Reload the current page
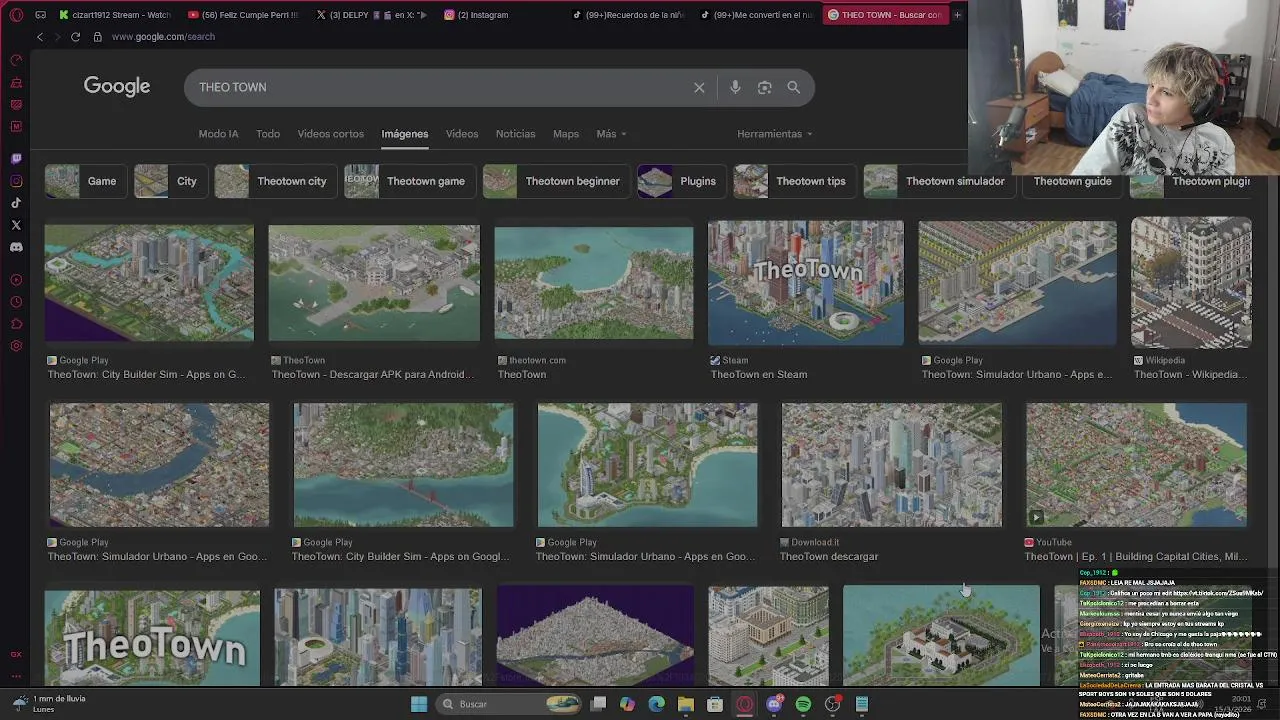Viewport: 1280px width, 720px height. tap(75, 37)
